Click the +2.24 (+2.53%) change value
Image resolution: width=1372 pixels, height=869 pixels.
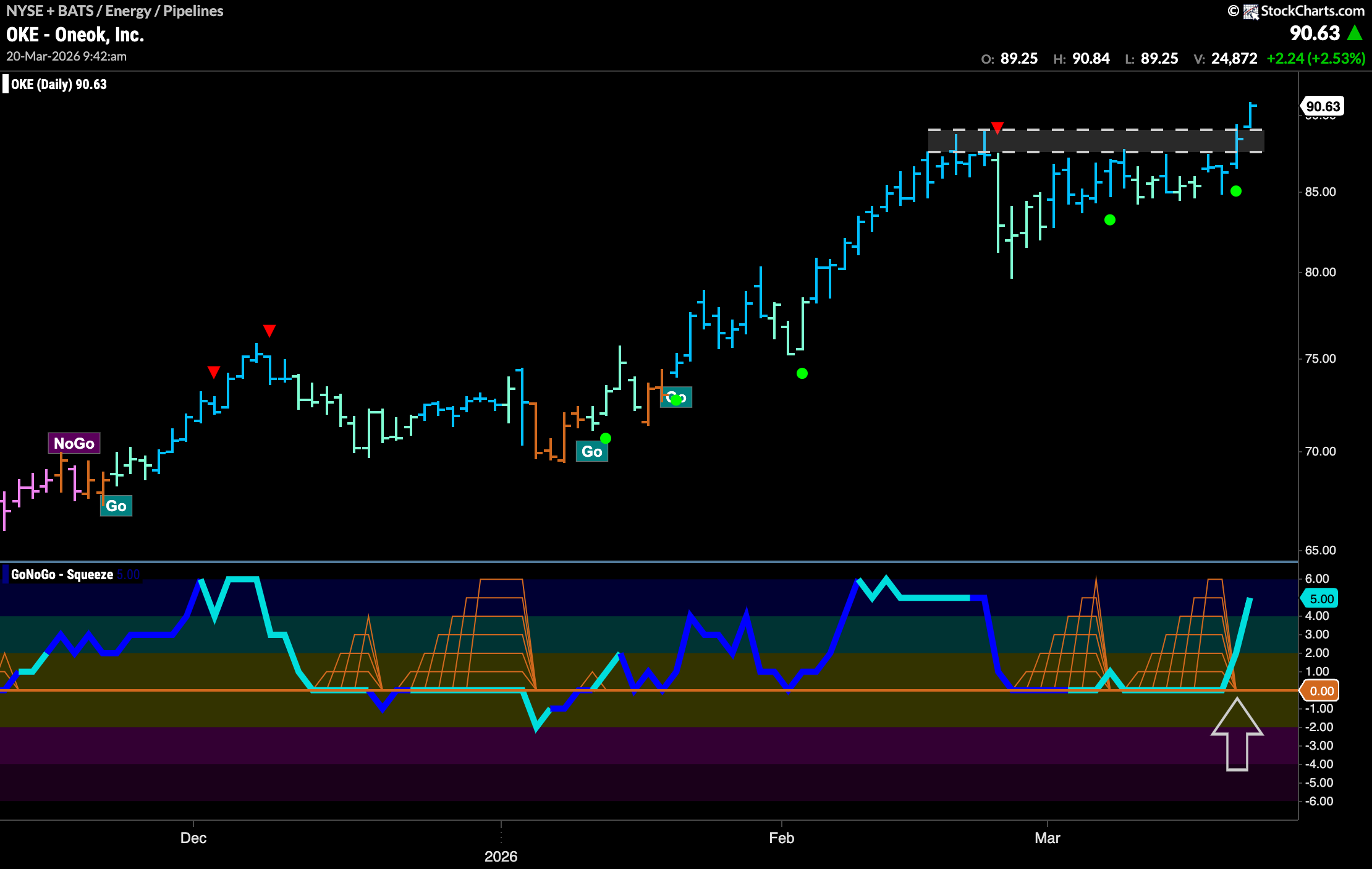tap(1316, 59)
